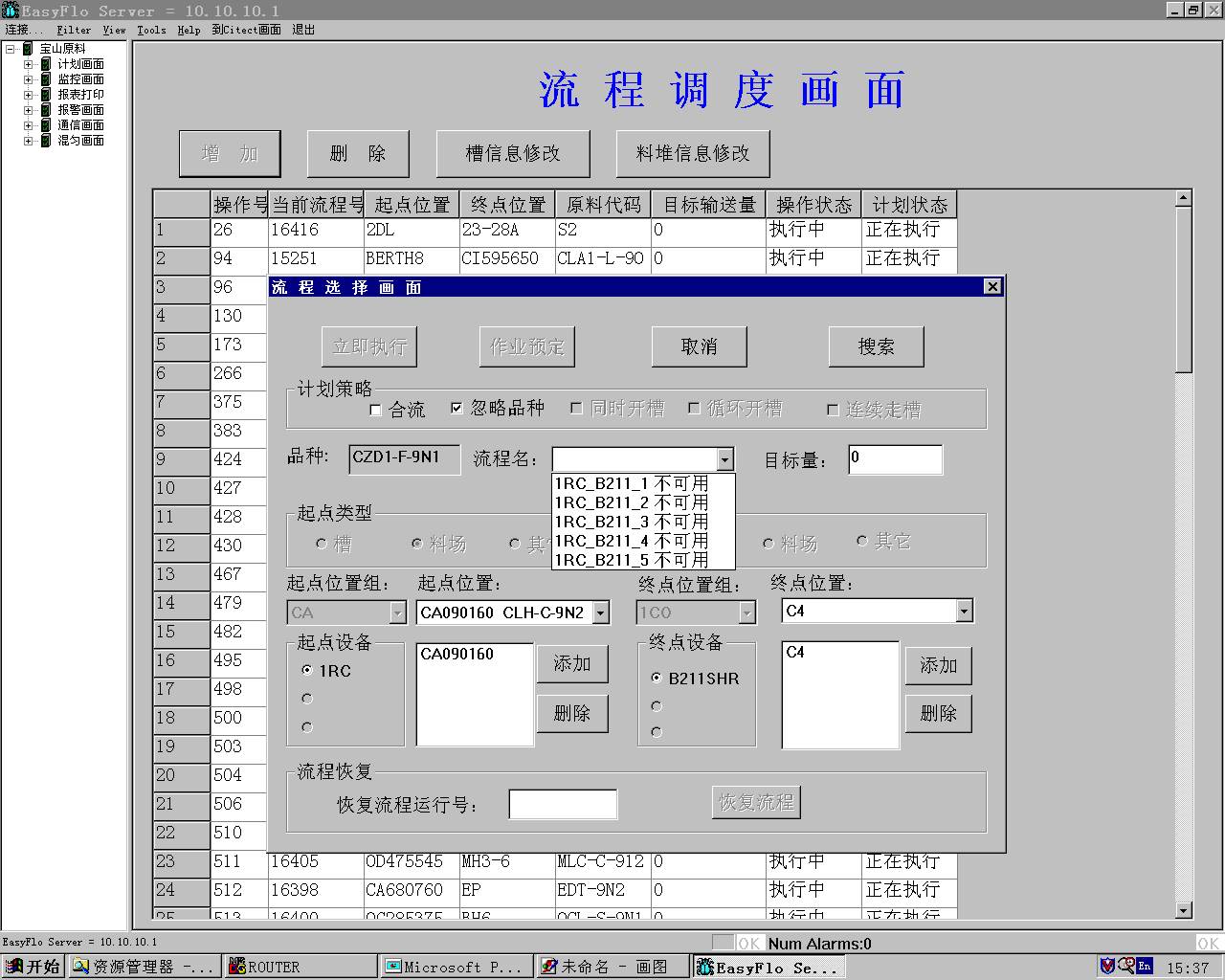The image size is (1225, 980).
Task: Open the 终点位置 dropdown arrow
Action: point(964,611)
